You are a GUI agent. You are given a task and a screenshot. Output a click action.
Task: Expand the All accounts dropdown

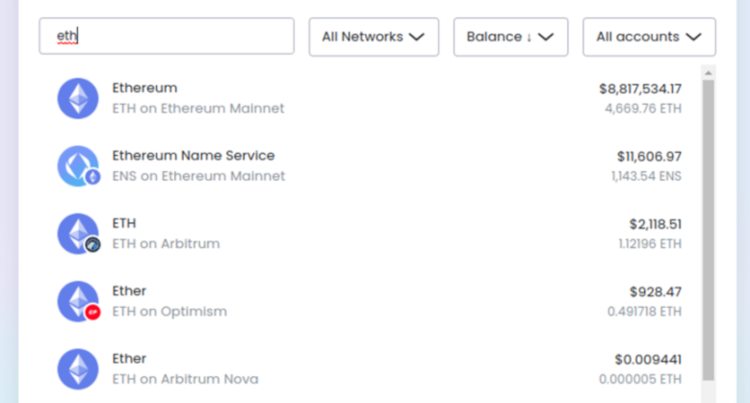click(649, 37)
